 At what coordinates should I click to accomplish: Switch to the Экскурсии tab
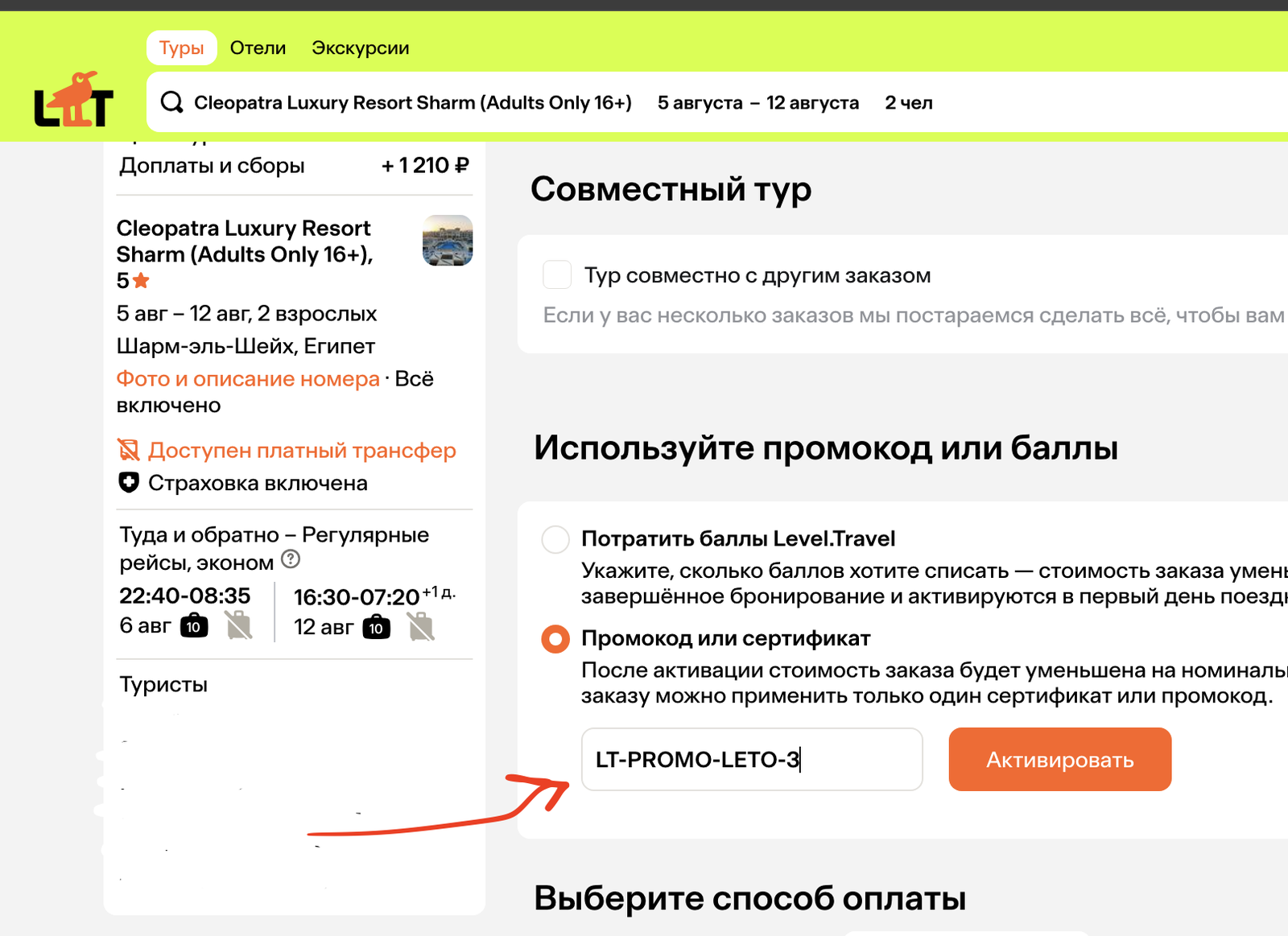click(x=360, y=48)
